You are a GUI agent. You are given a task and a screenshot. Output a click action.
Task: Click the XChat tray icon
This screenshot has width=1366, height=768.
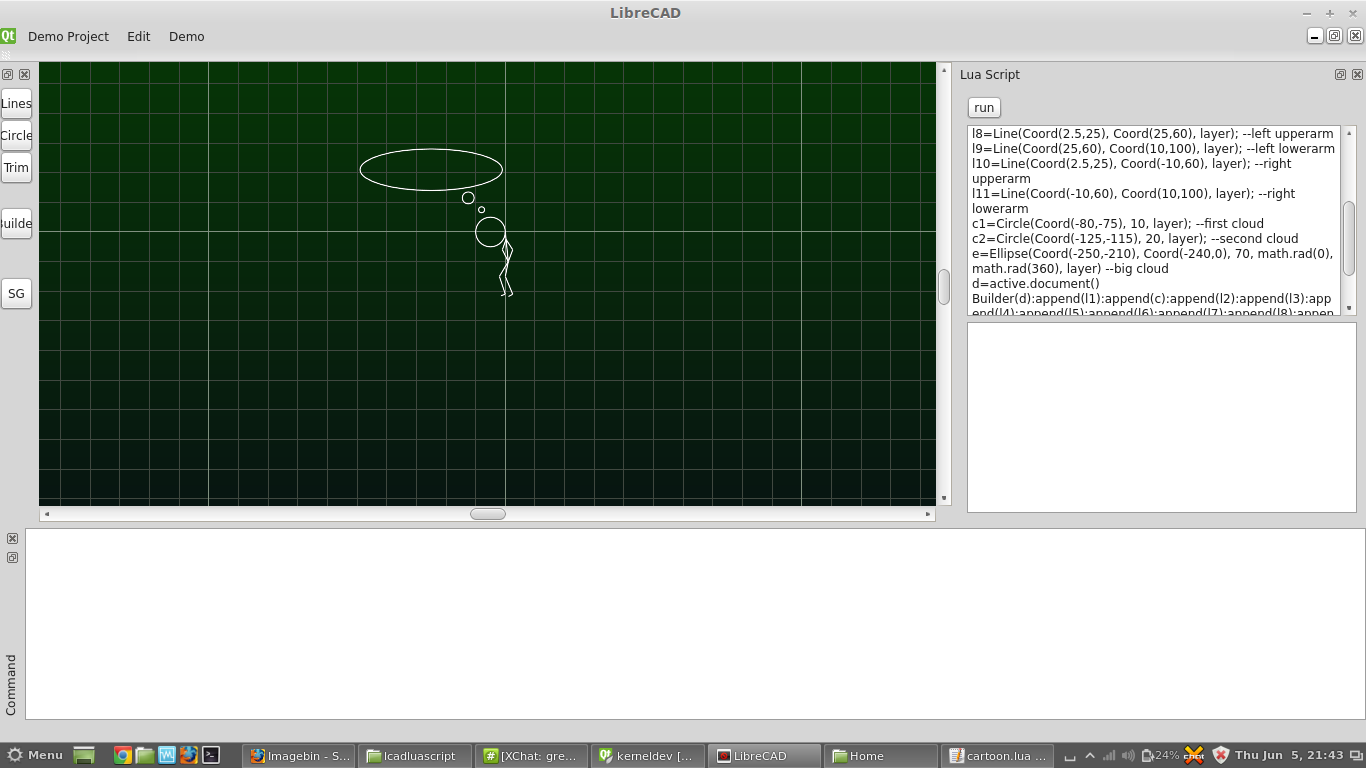[1194, 755]
